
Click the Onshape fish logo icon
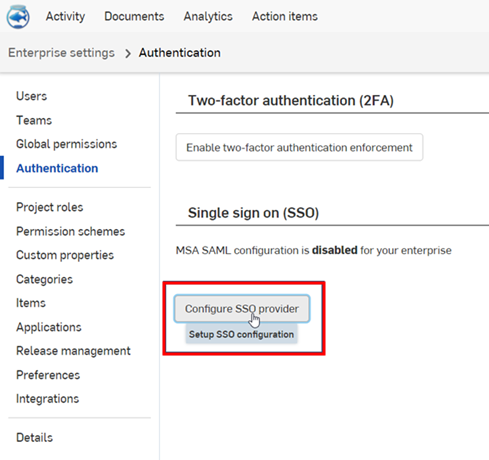click(18, 17)
